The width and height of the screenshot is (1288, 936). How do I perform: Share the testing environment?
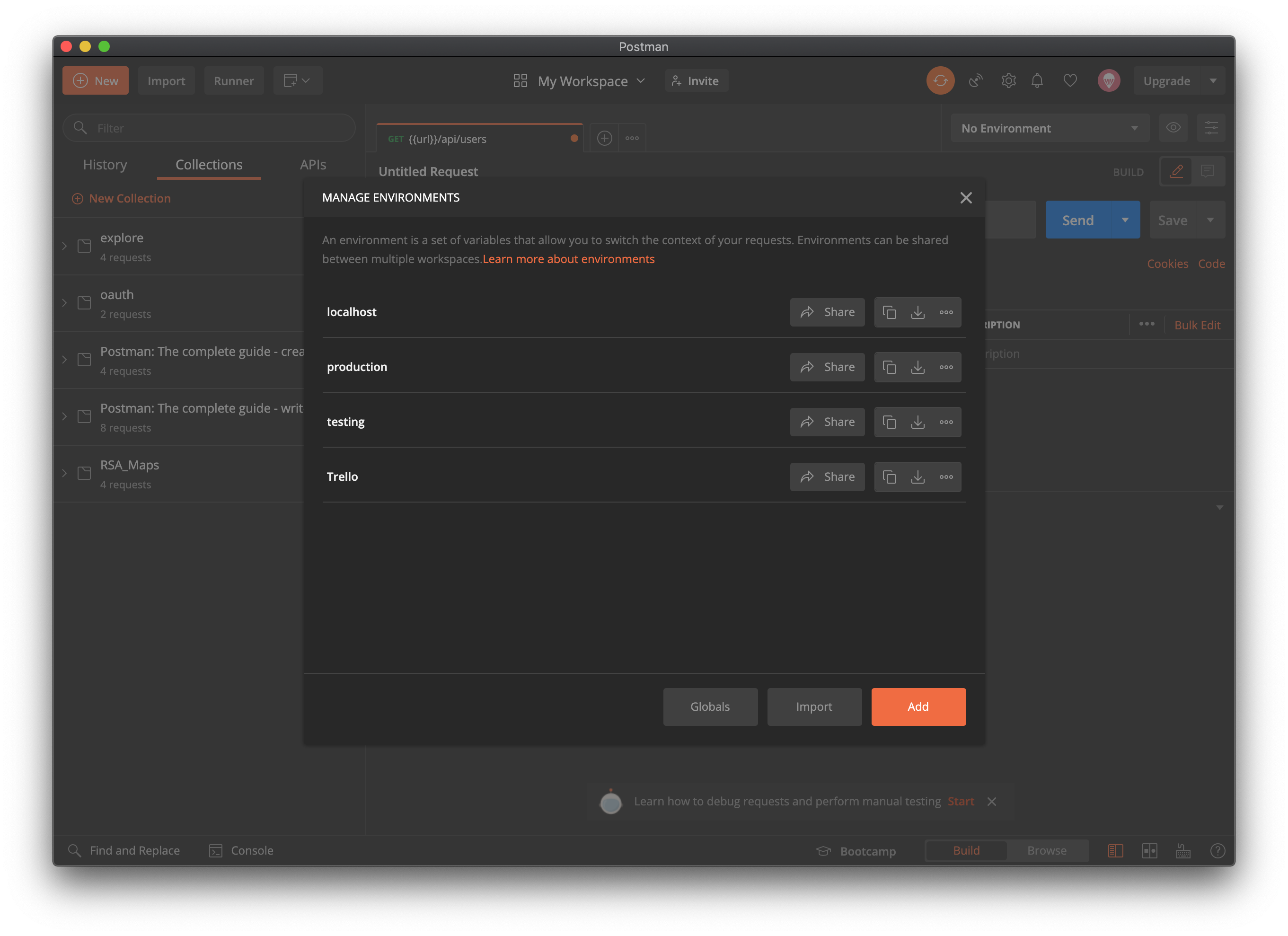pyautogui.click(x=827, y=422)
